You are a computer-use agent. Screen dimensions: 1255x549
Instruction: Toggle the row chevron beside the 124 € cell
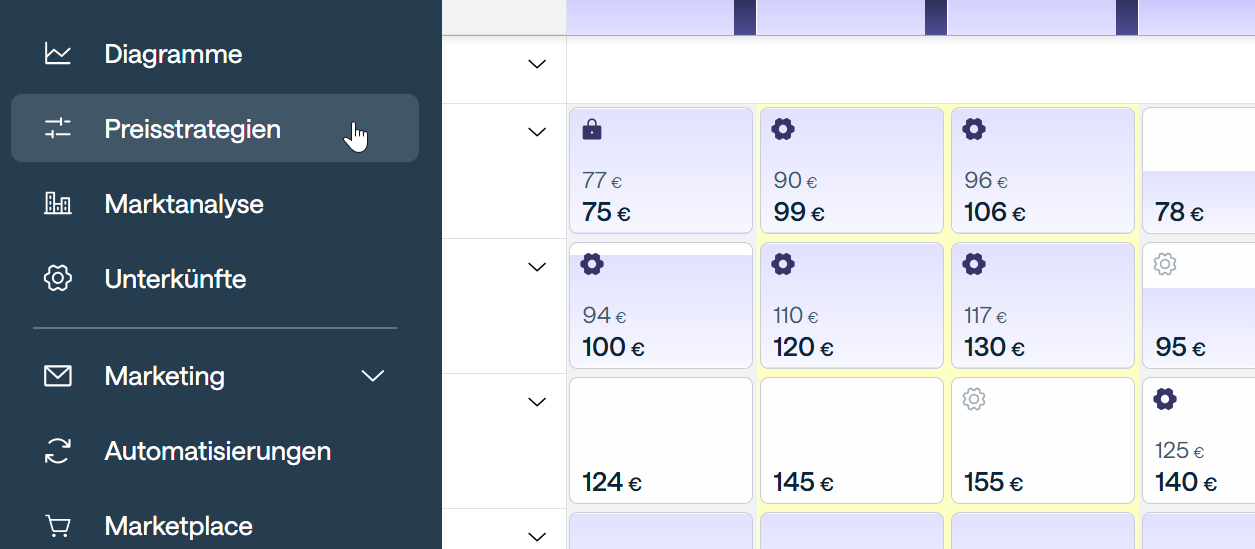pyautogui.click(x=537, y=402)
